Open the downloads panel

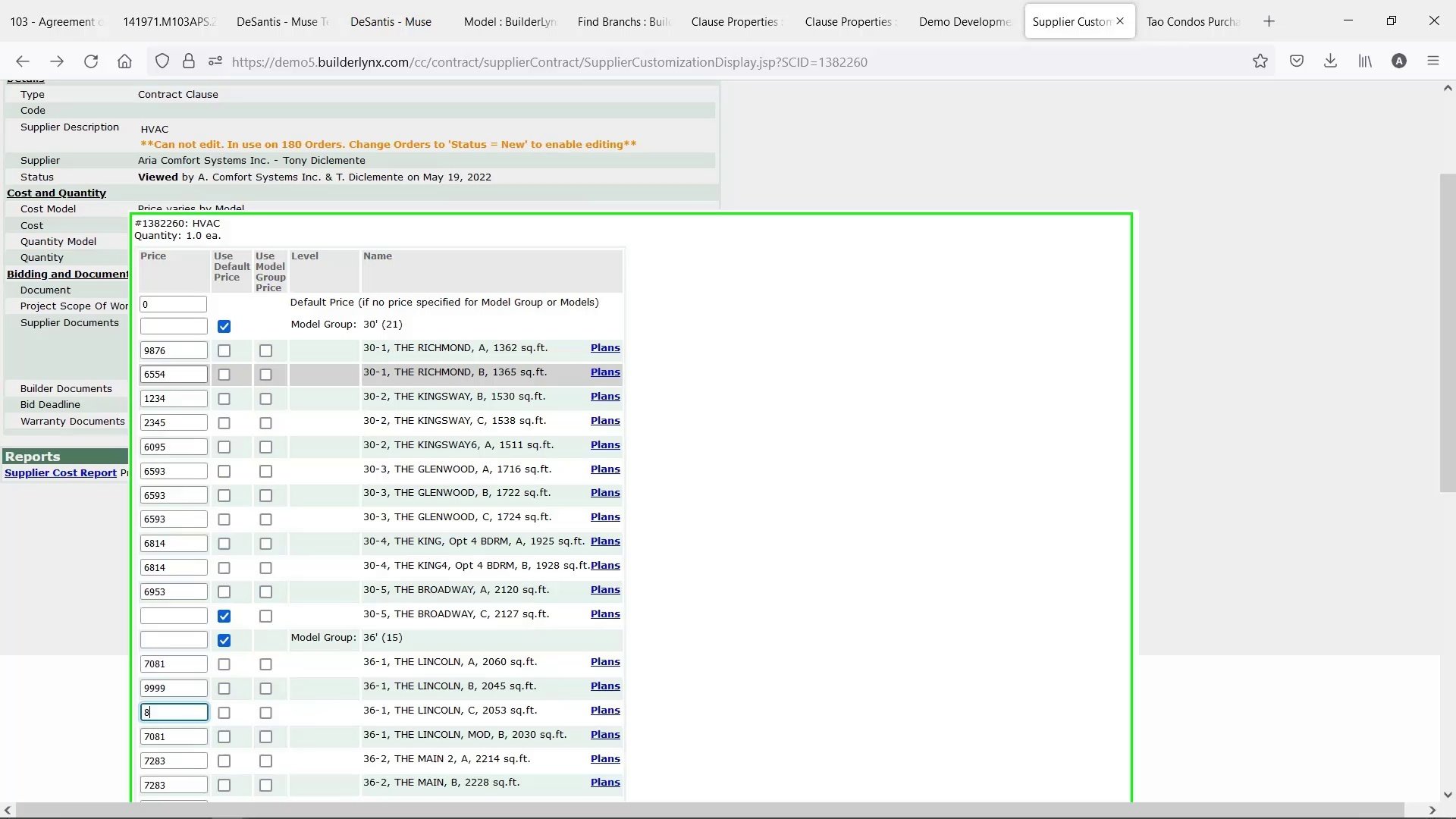(1331, 61)
